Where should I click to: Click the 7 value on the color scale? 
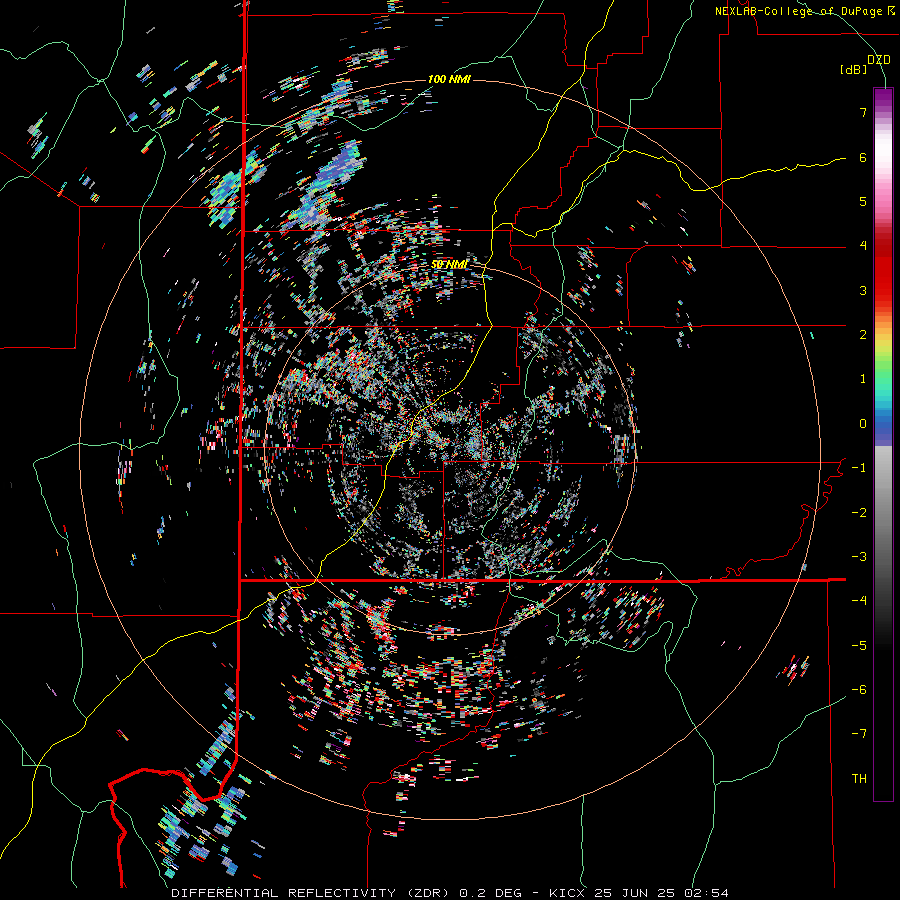[x=863, y=112]
